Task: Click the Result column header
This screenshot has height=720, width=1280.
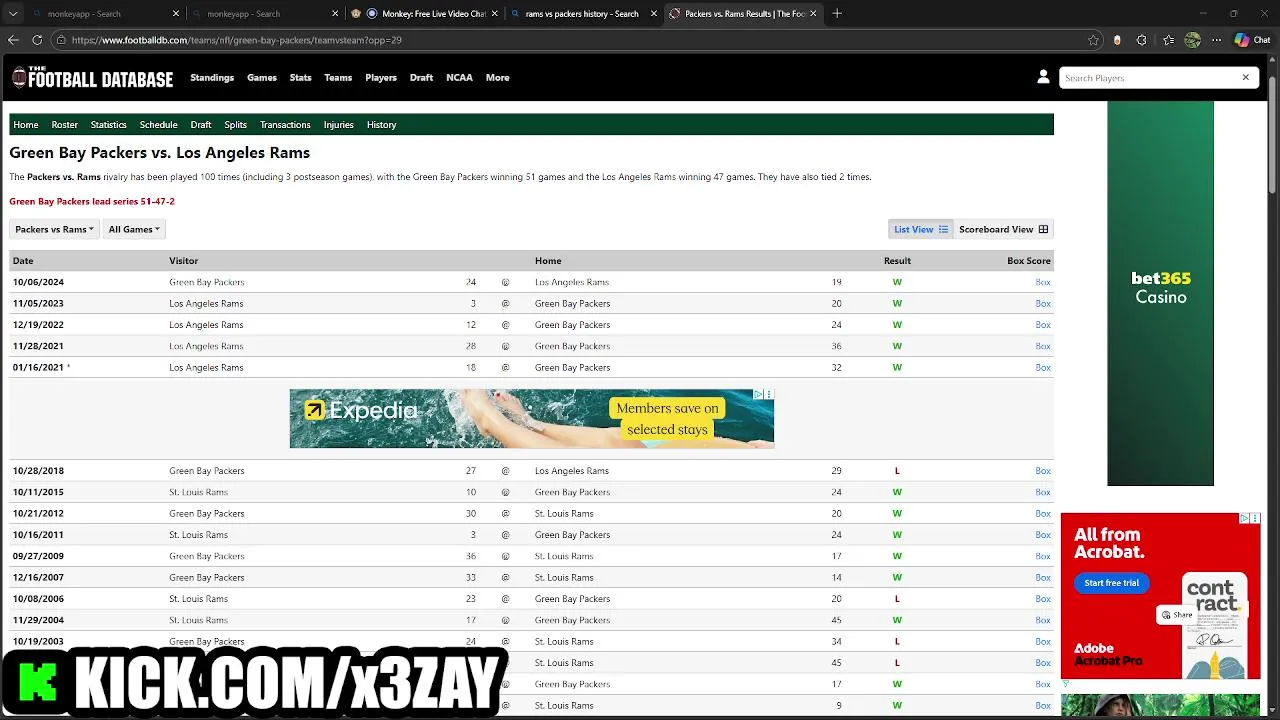Action: [x=897, y=261]
